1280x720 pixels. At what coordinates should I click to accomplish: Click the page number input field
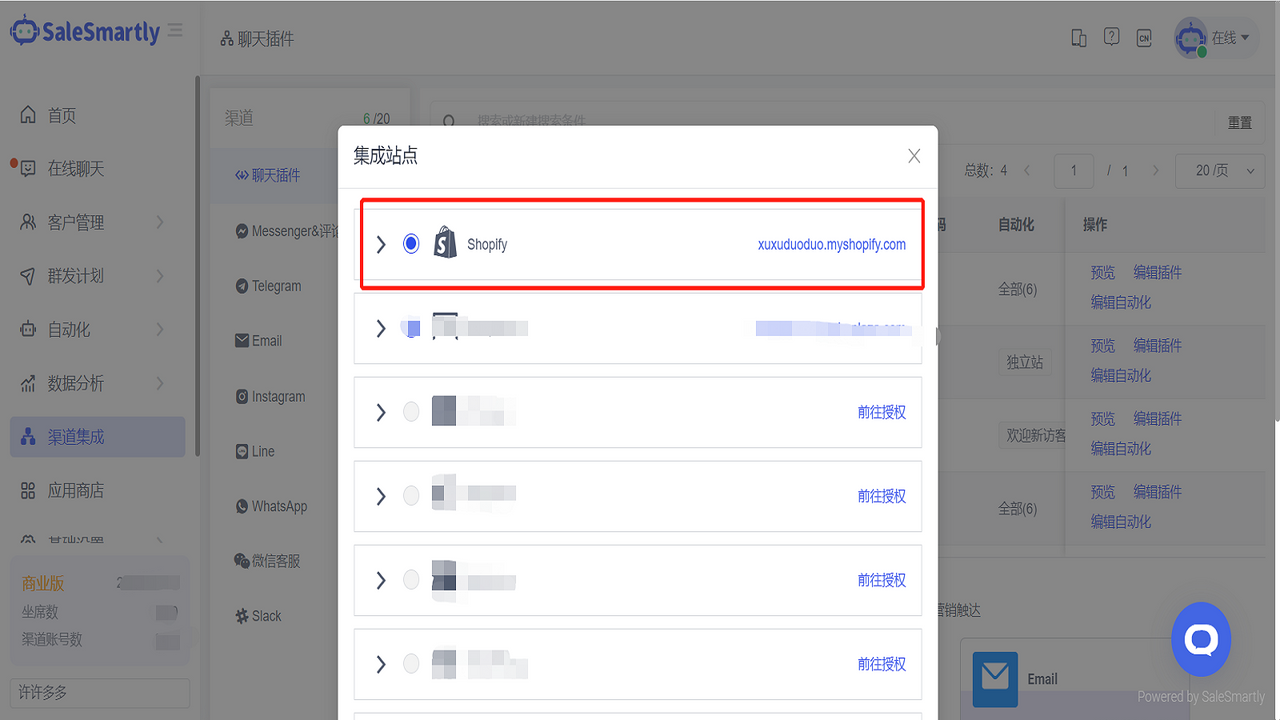point(1074,171)
